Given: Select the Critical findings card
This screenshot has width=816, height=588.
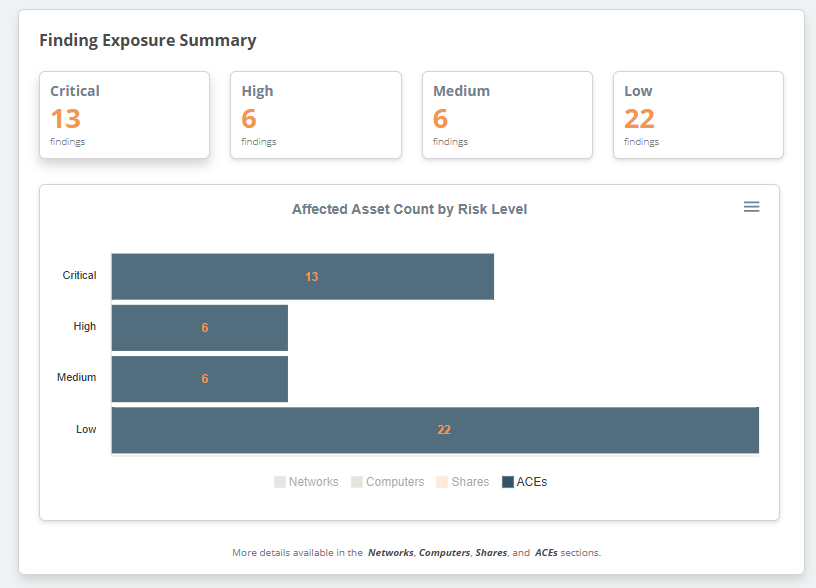Looking at the screenshot, I should (124, 115).
